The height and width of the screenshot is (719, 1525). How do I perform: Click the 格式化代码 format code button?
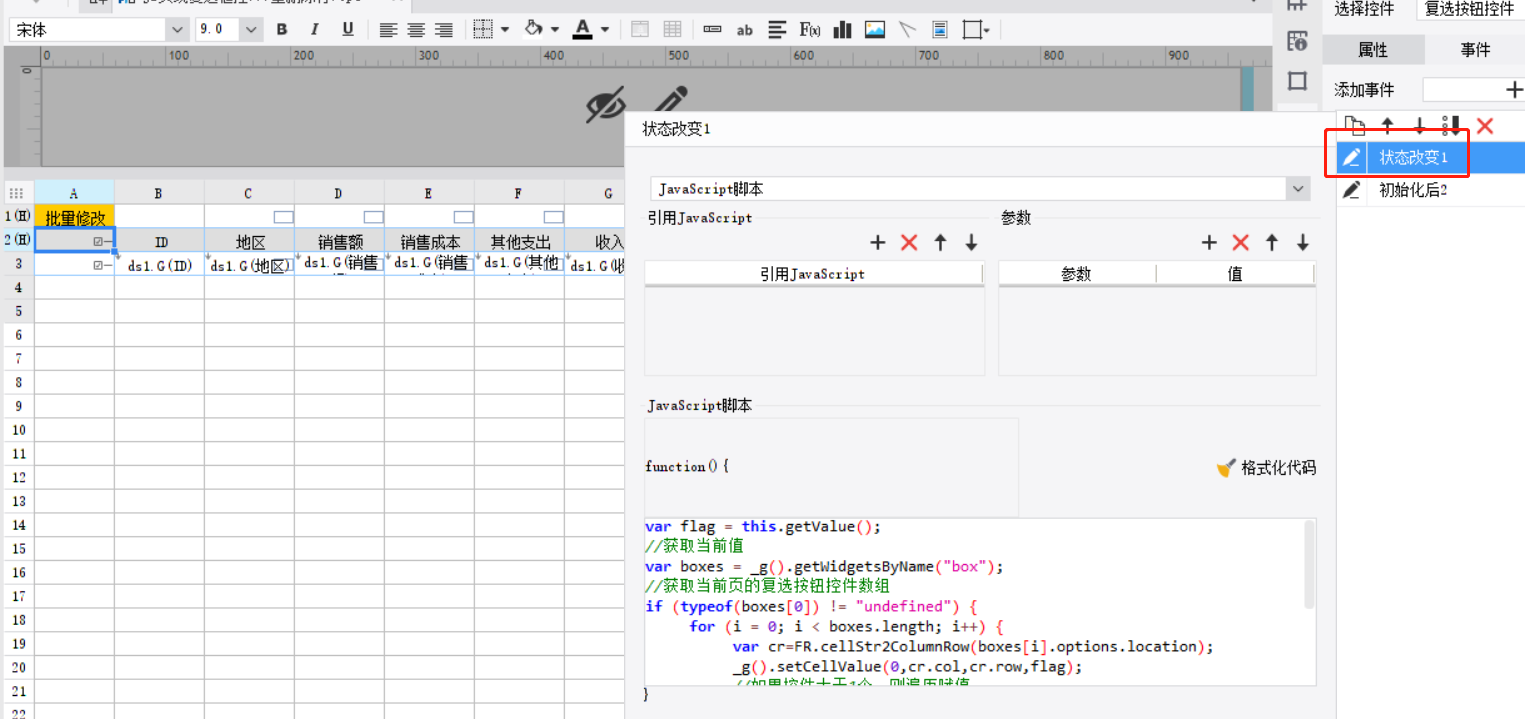tap(1266, 467)
